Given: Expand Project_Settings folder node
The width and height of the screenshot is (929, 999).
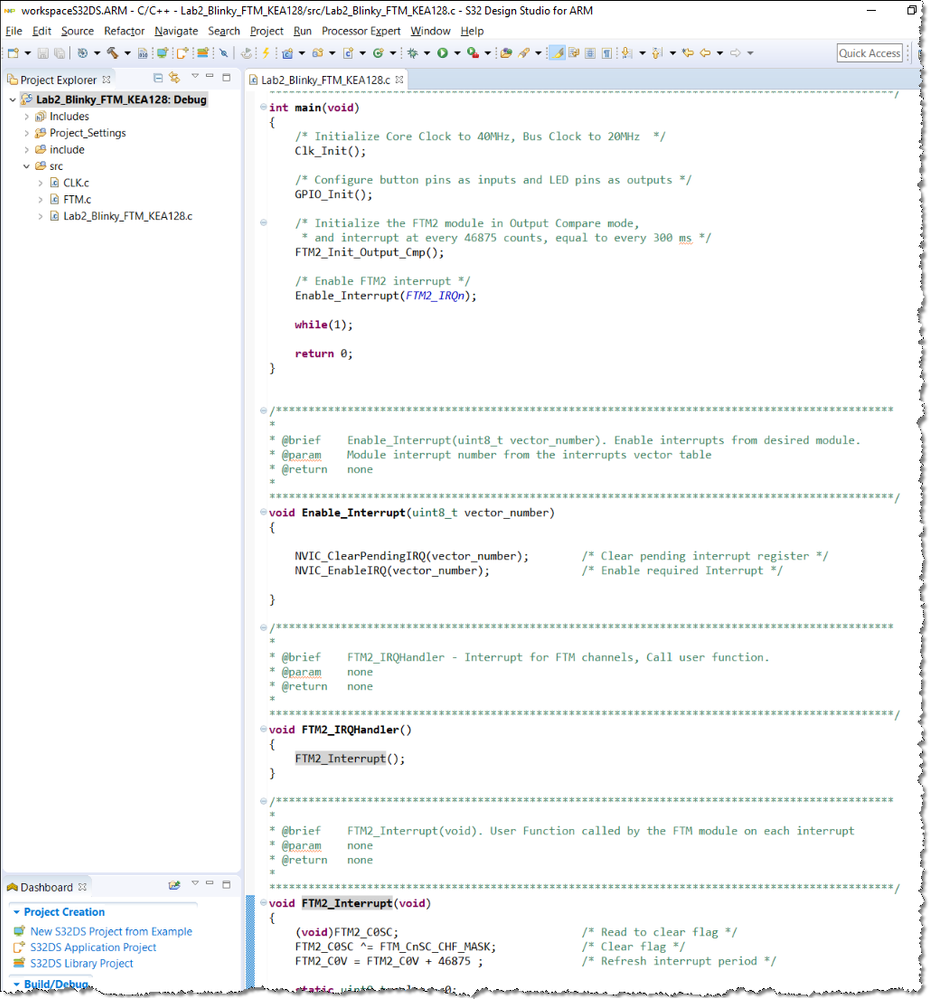Looking at the screenshot, I should pos(26,133).
